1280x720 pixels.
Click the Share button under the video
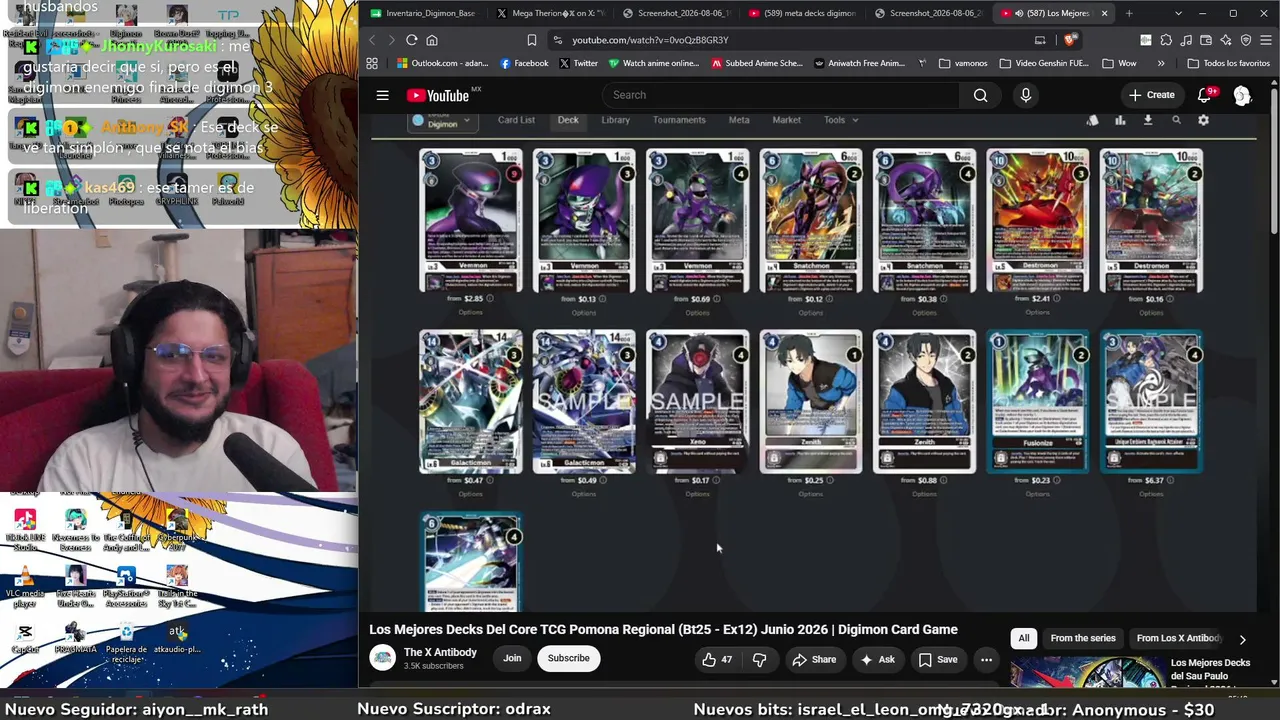point(814,659)
